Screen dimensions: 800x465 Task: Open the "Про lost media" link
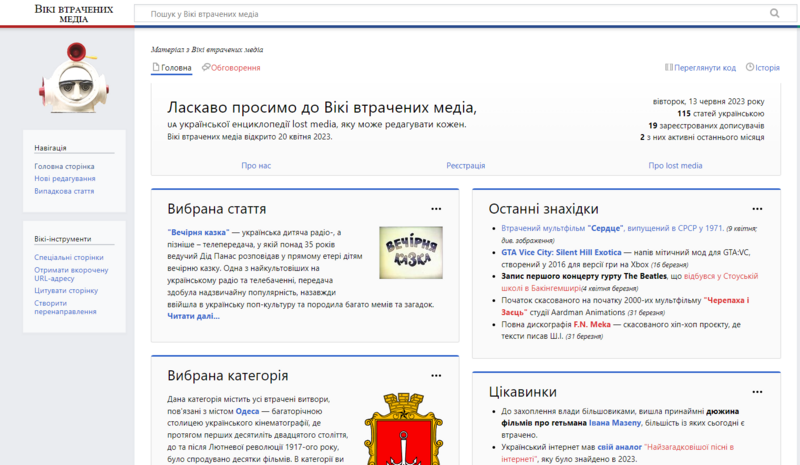[x=675, y=165]
